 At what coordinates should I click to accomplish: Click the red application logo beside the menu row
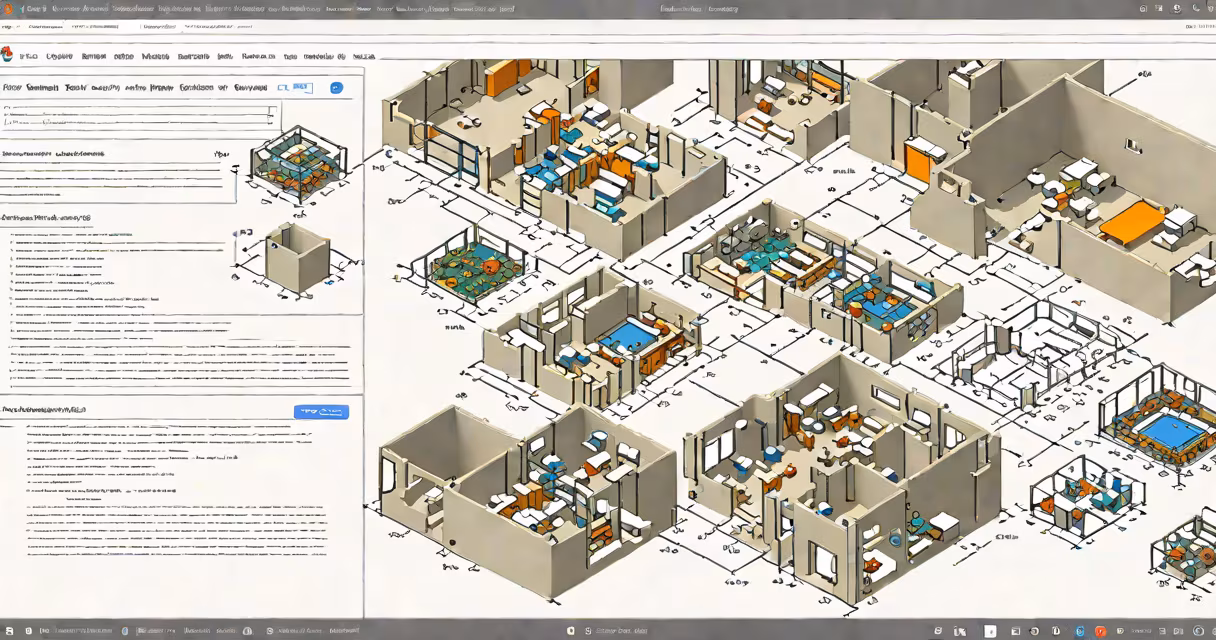click(x=8, y=56)
